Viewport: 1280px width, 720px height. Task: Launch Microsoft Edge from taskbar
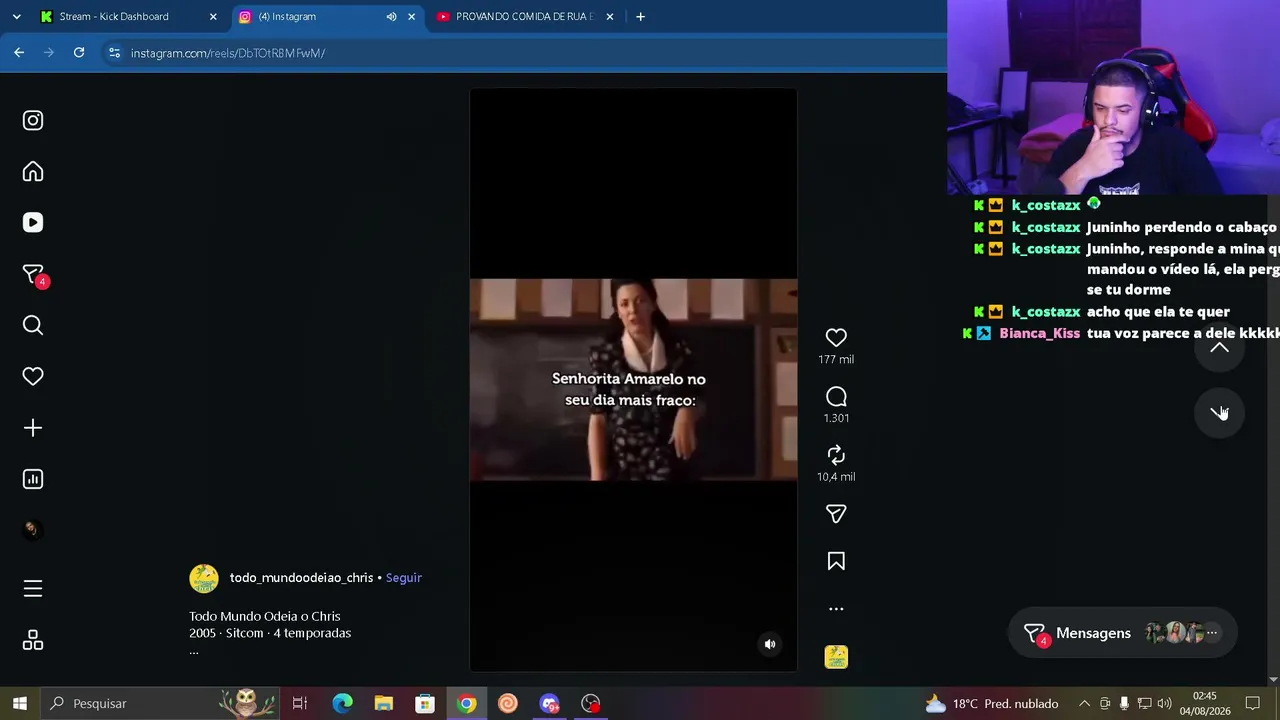[x=342, y=704]
